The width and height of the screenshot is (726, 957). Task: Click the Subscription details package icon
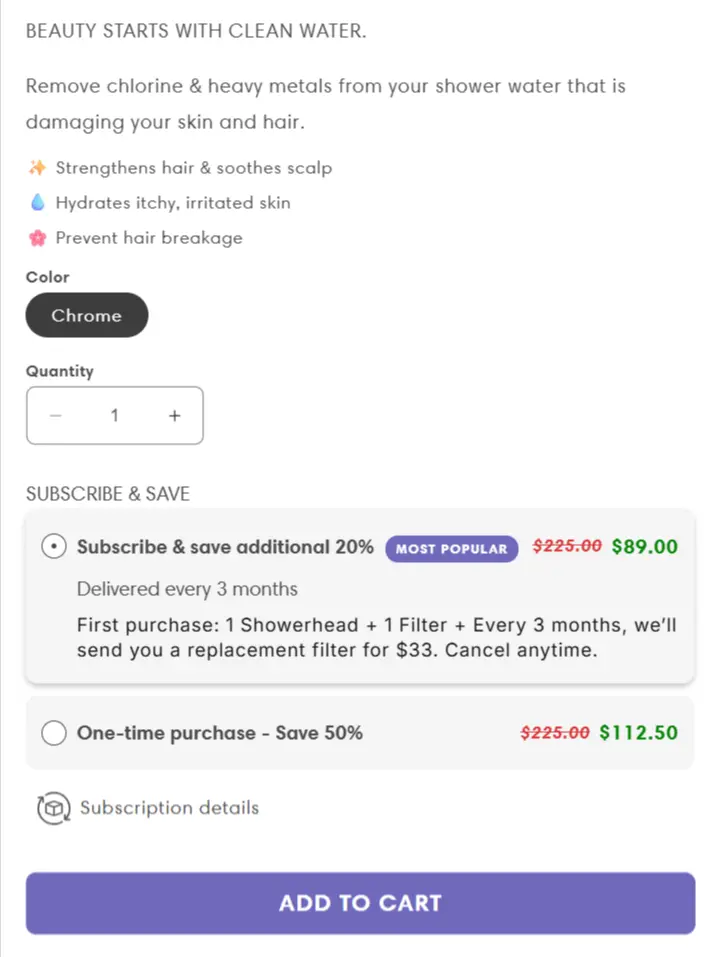click(x=52, y=807)
